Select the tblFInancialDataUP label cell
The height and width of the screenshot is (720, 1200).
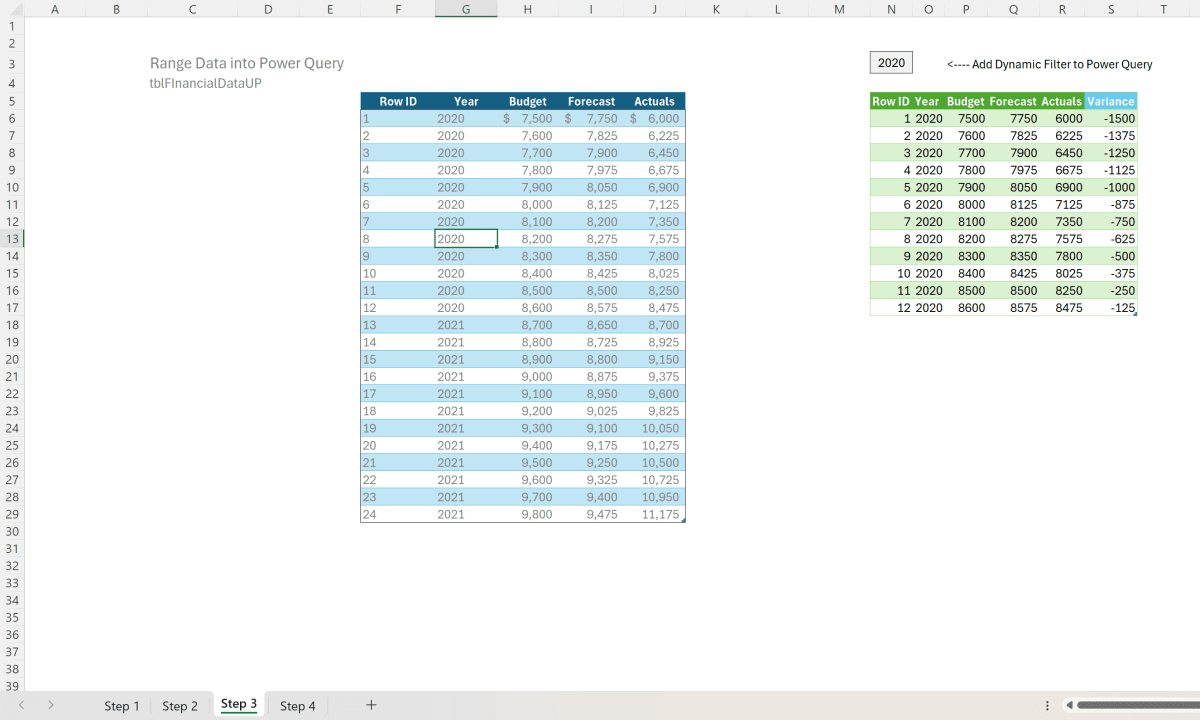pyautogui.click(x=205, y=84)
